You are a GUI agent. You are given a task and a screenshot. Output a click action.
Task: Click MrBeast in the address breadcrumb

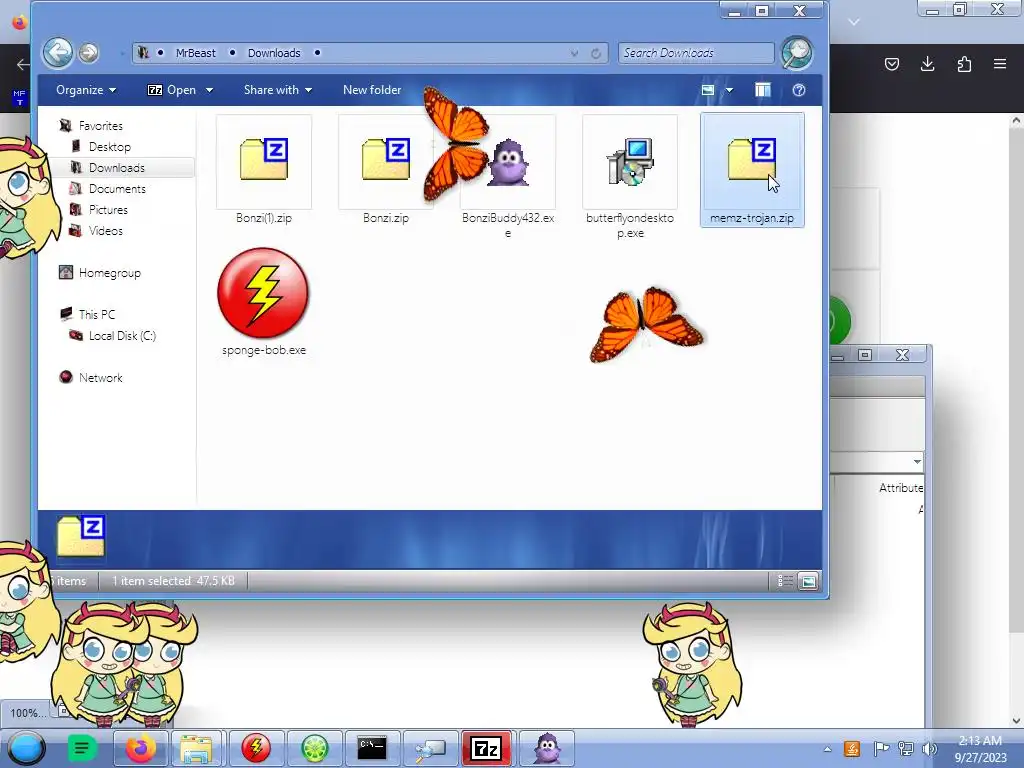[195, 53]
